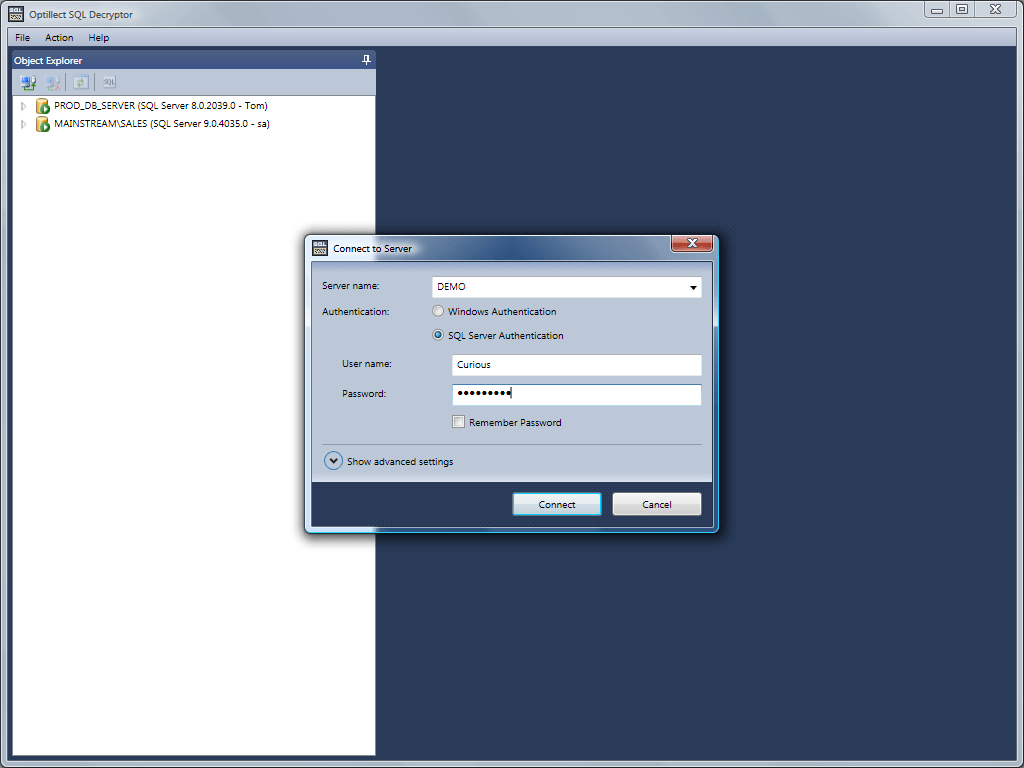
Task: Expand Show advanced settings
Action: point(333,461)
